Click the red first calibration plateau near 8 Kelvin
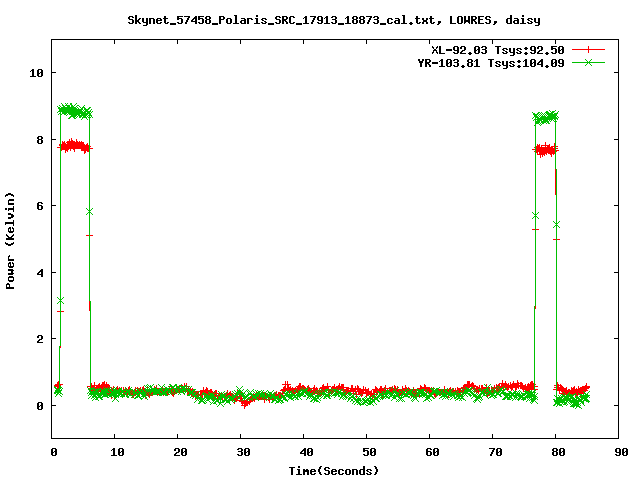640x480 pixels. pos(75,146)
